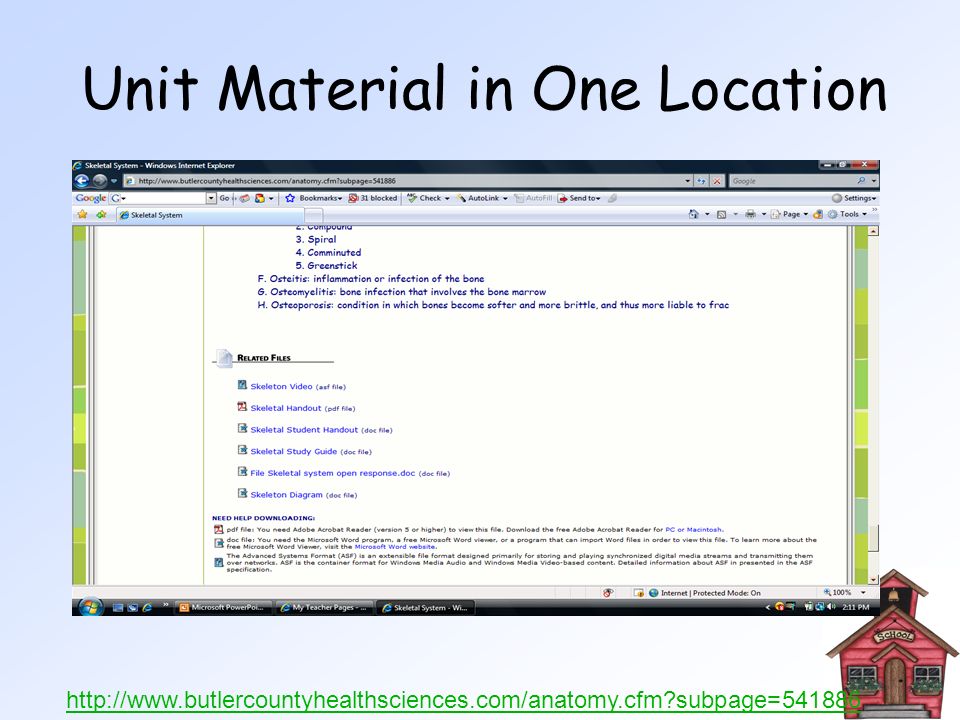Click the red Stop loading icon
The height and width of the screenshot is (720, 960).
717,181
